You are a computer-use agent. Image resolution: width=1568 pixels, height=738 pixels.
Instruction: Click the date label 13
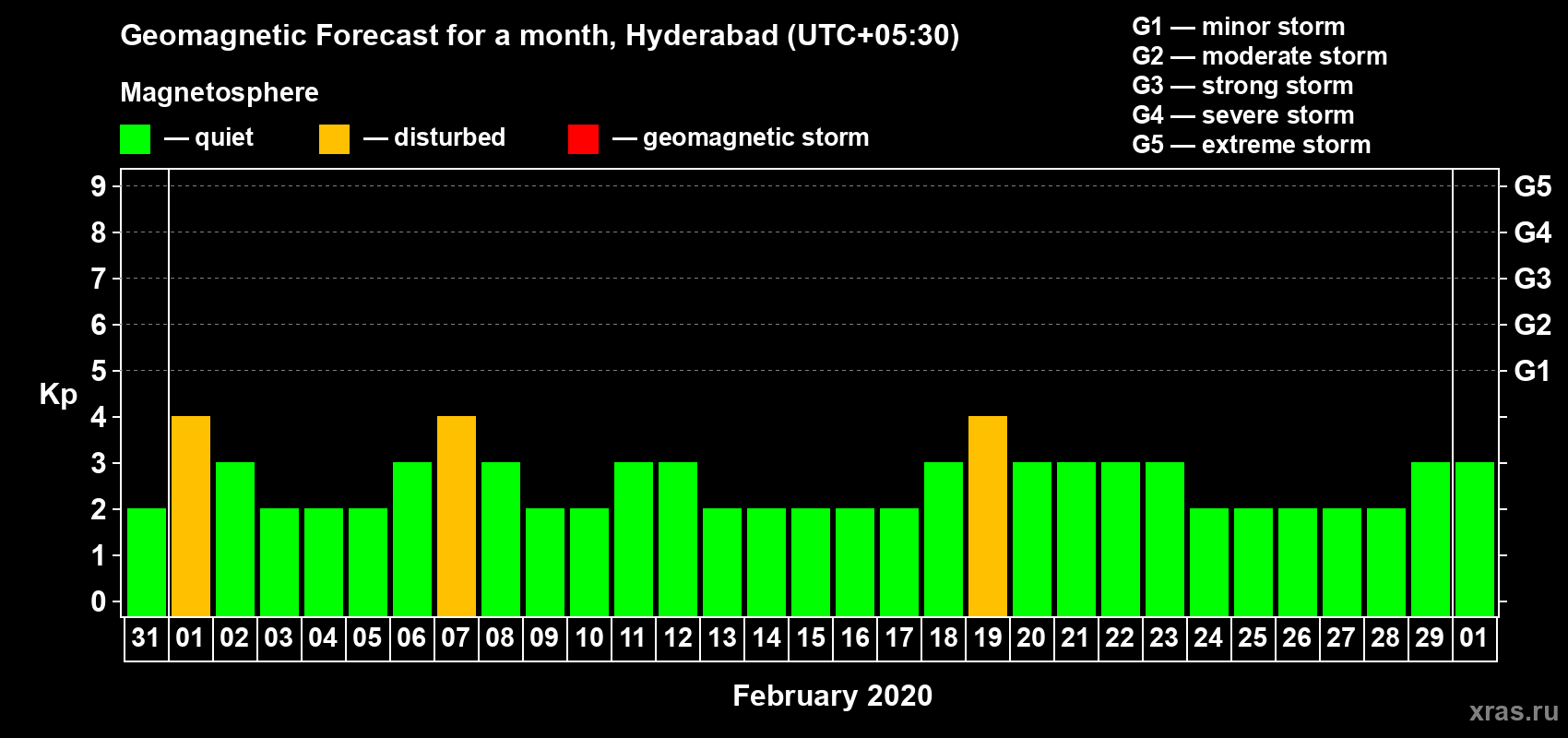pos(721,637)
